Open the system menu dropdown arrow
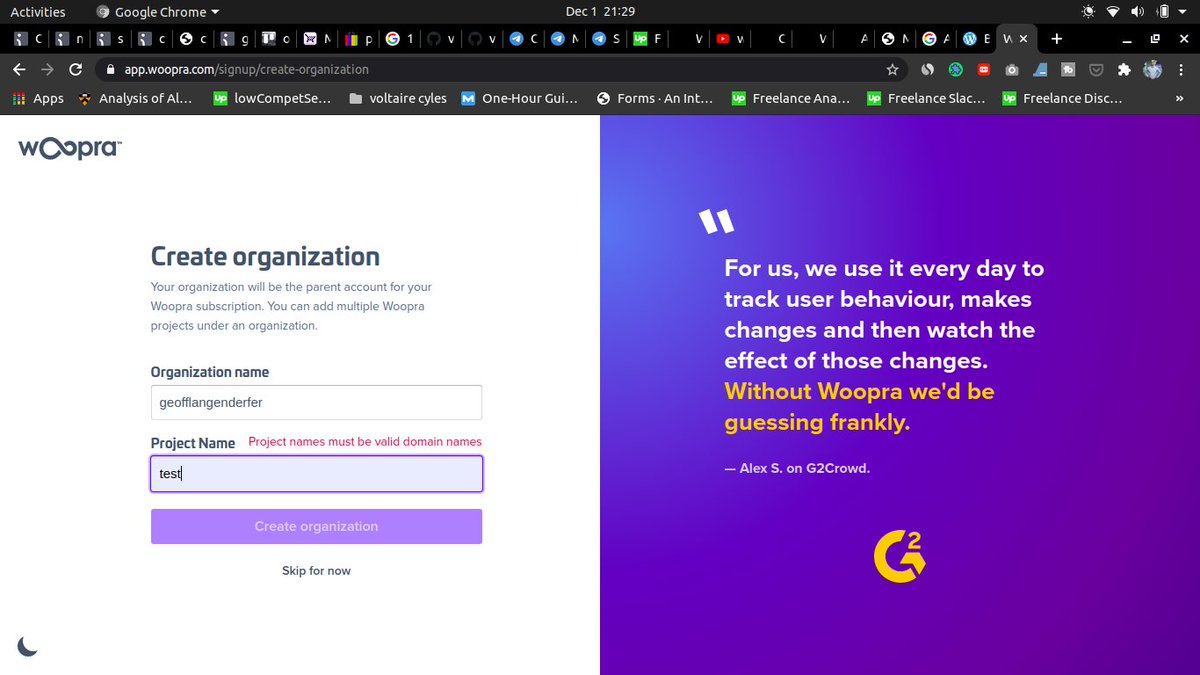Viewport: 1200px width, 675px height. click(1184, 12)
